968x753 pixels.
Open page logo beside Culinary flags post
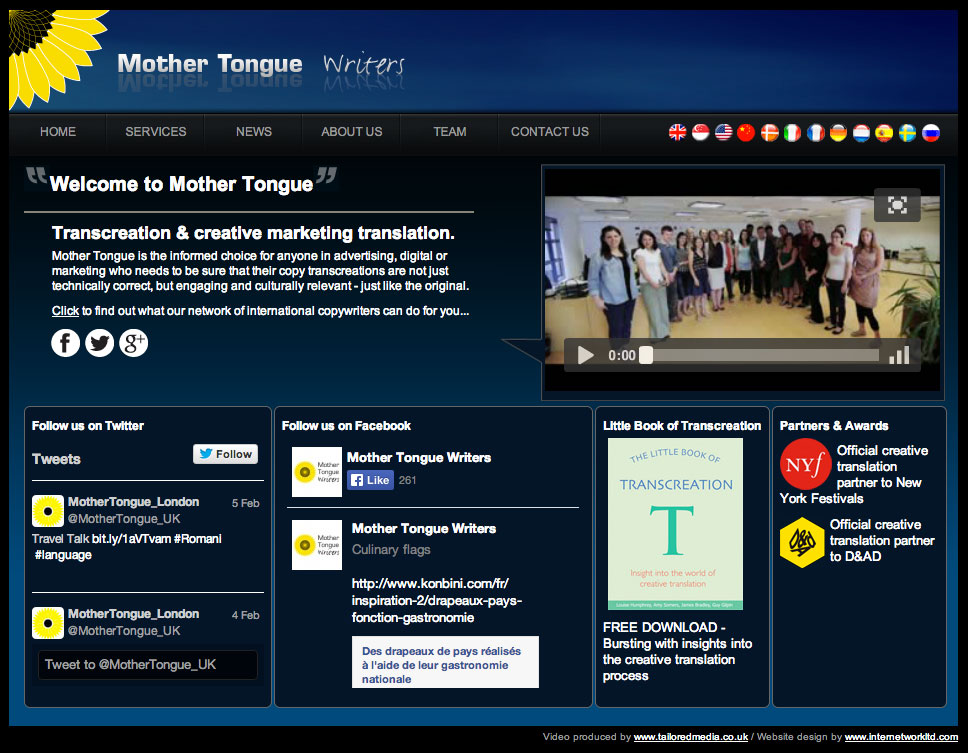coord(317,545)
